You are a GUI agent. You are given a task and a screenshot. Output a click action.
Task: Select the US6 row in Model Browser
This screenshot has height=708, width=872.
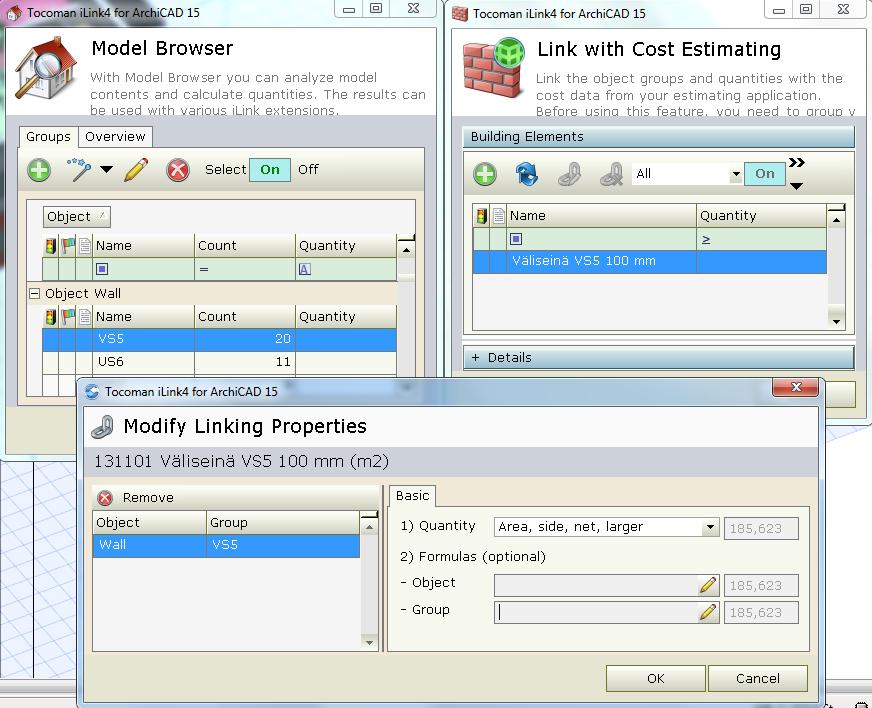(219, 362)
